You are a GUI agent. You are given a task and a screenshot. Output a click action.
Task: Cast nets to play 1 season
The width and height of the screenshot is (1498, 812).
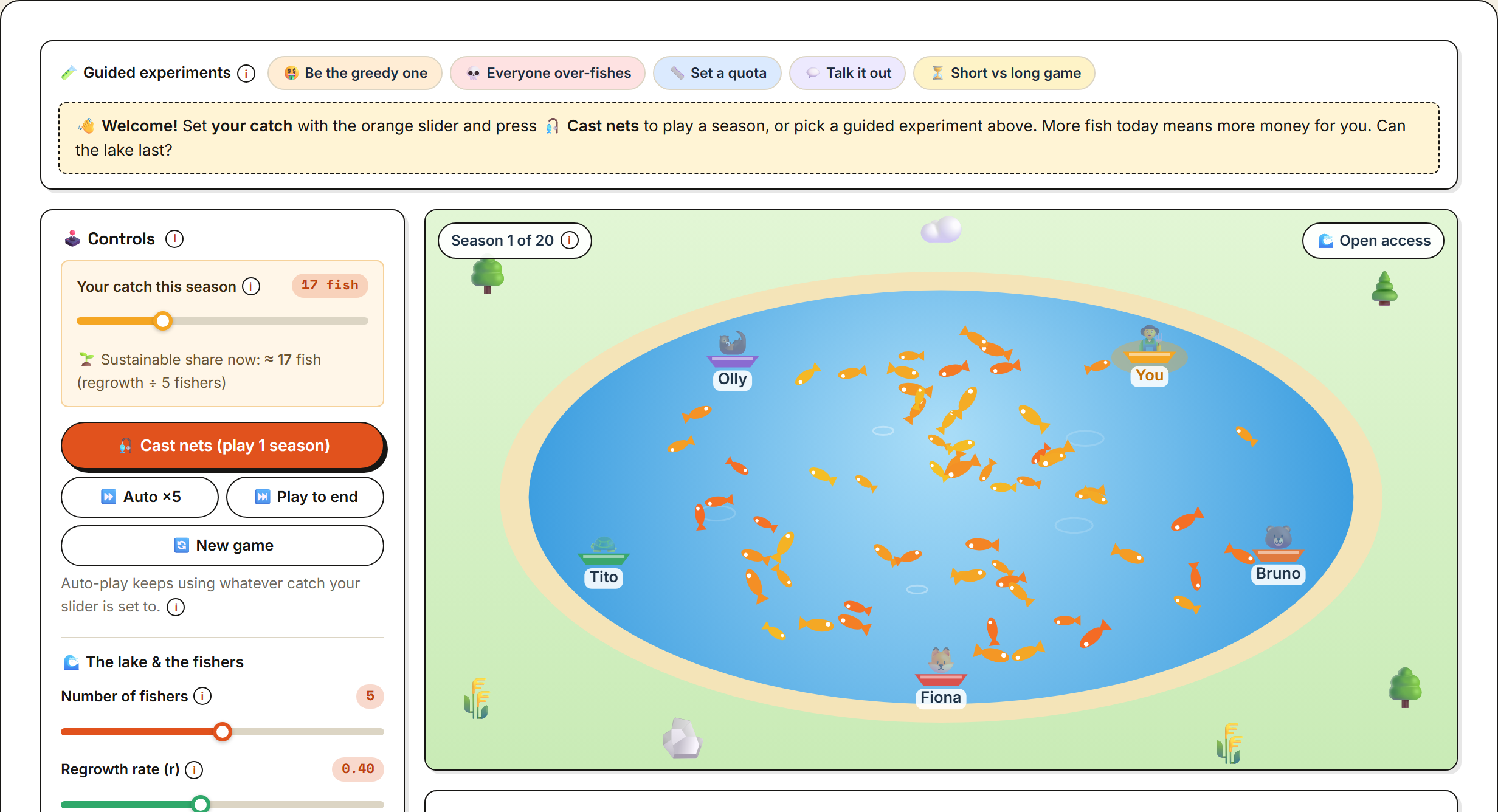[x=223, y=446]
